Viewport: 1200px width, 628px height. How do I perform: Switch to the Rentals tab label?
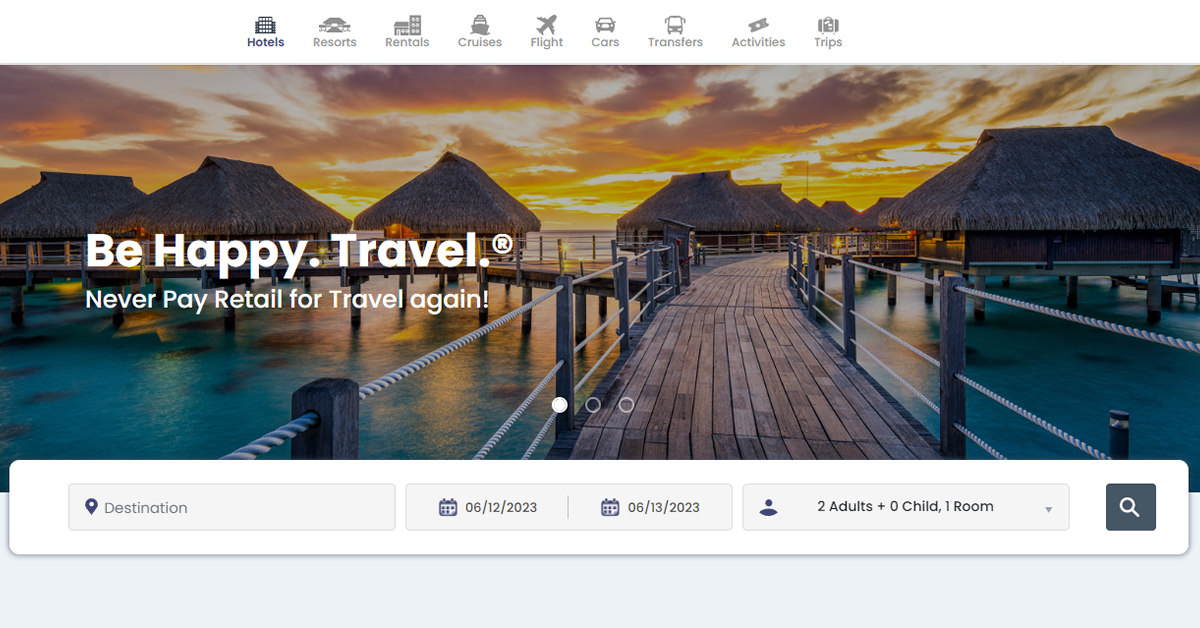point(407,43)
